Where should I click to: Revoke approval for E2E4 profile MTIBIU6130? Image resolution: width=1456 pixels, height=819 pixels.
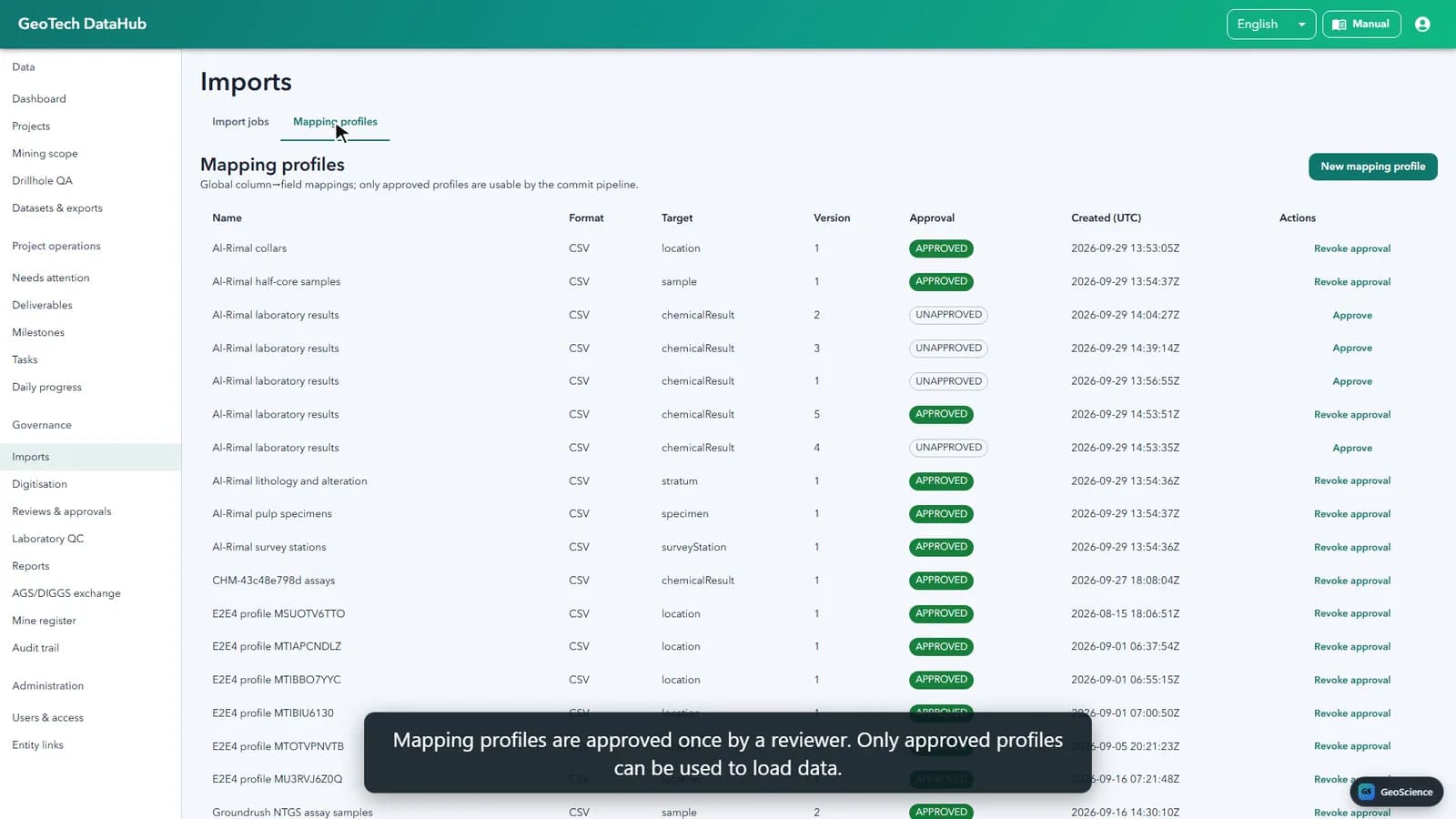click(x=1351, y=713)
